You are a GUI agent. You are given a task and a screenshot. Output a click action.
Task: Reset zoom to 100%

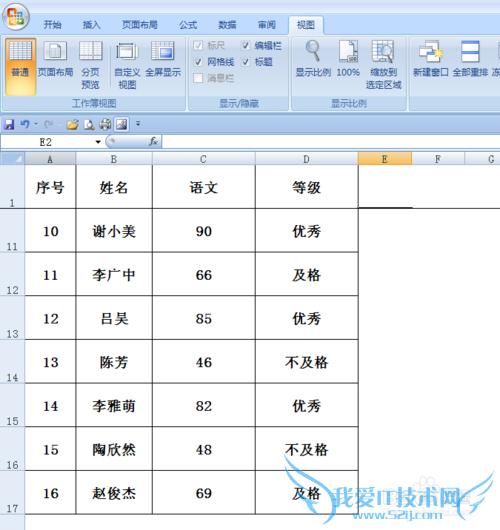pyautogui.click(x=348, y=59)
